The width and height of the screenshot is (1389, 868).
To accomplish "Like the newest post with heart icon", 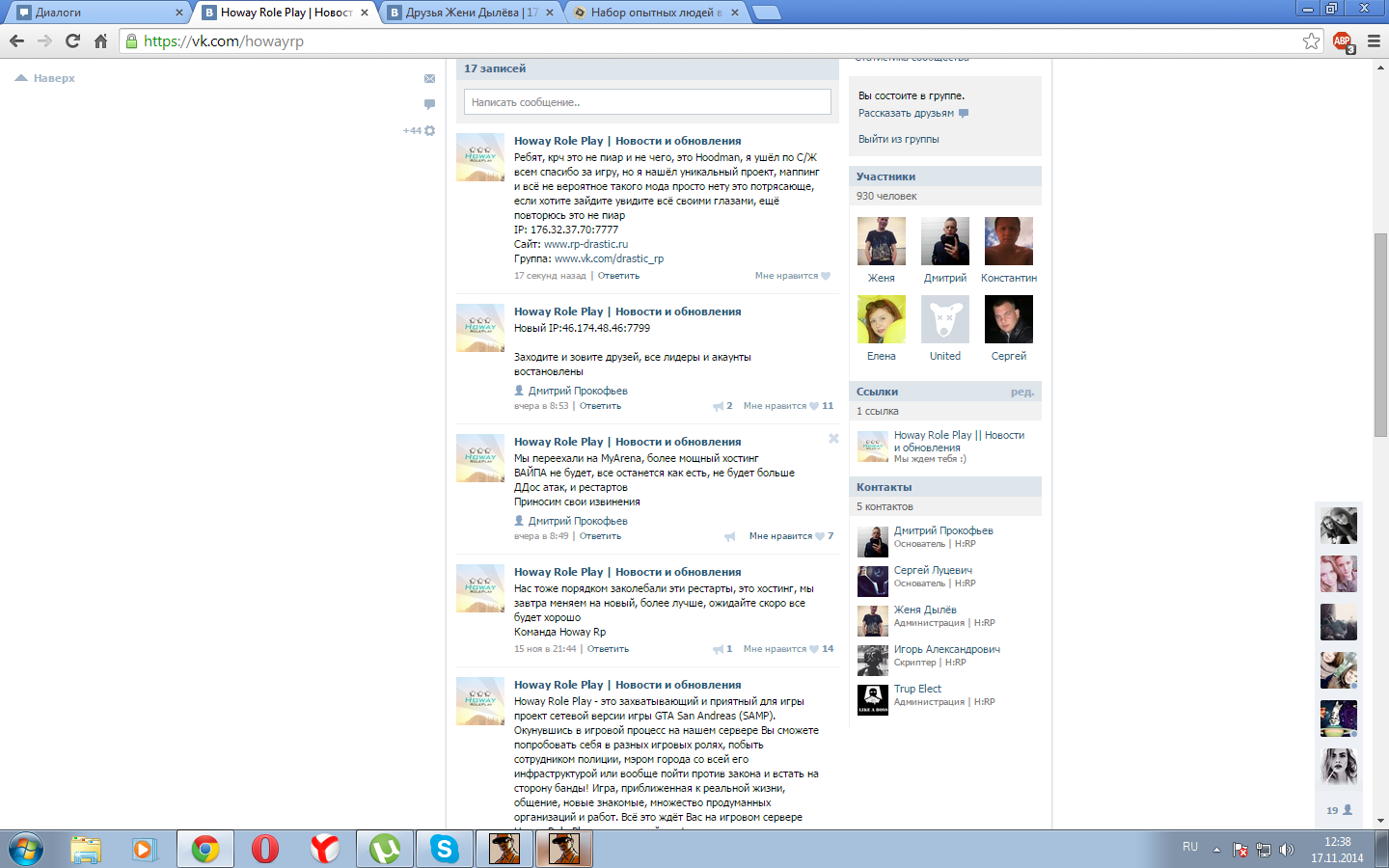I will pos(826,276).
